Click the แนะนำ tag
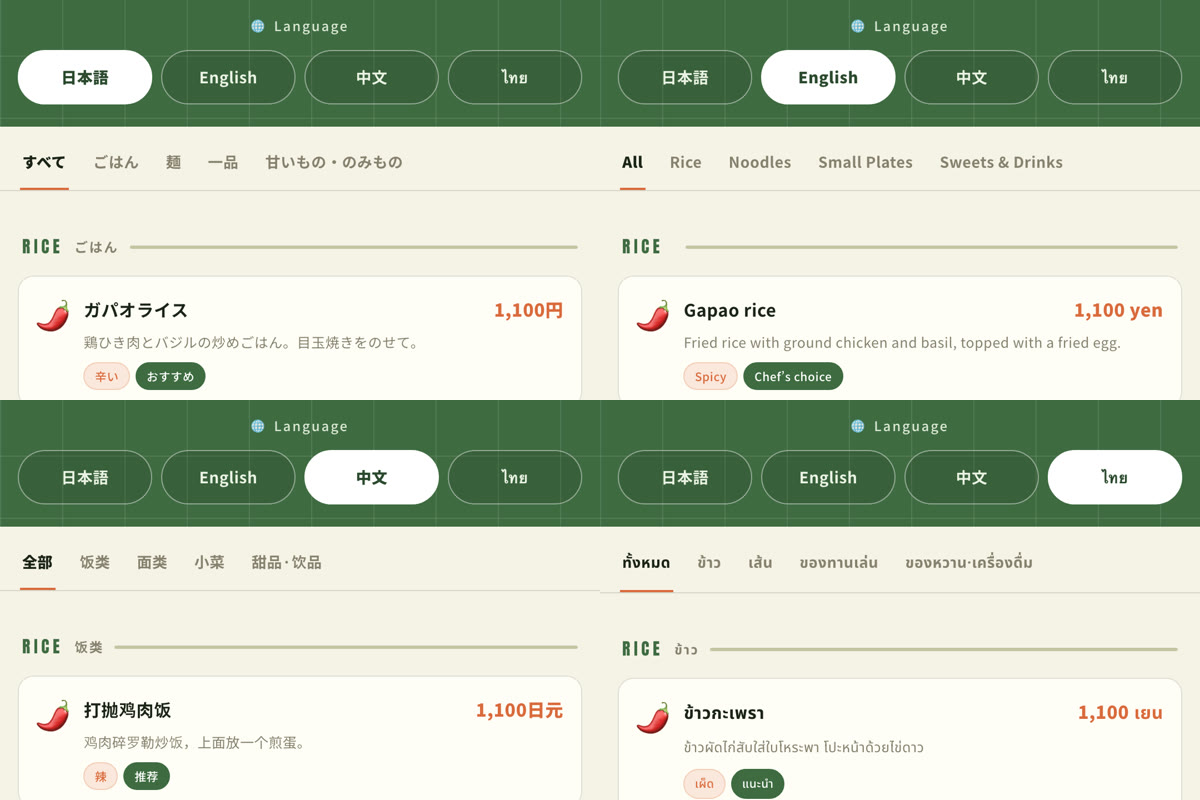1200x800 pixels. pos(758,783)
